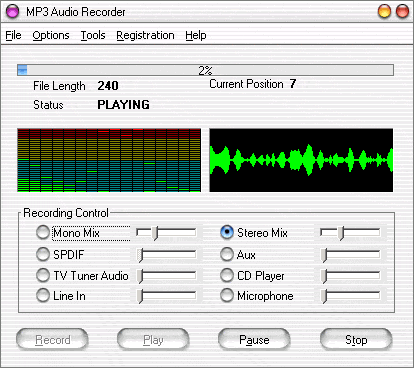Click the Mono Mix volume slider thumb

coord(155,233)
